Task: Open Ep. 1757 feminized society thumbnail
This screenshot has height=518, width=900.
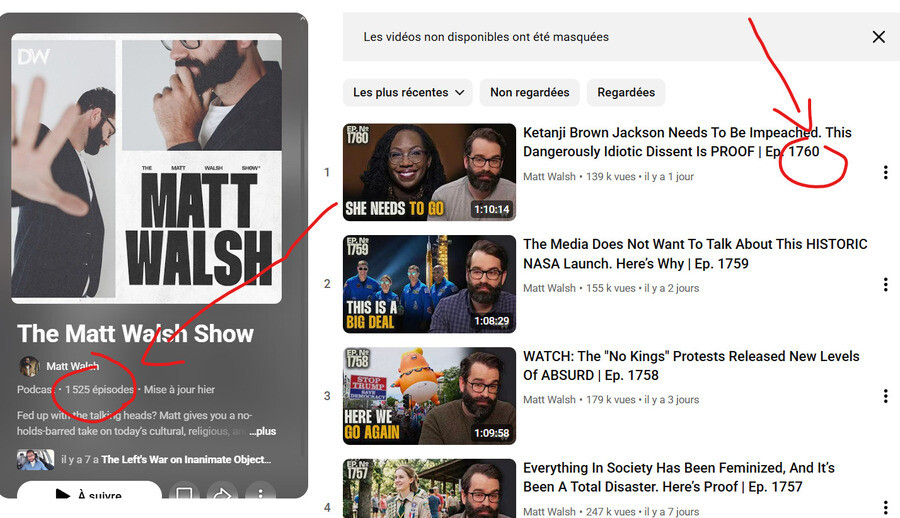Action: click(429, 488)
